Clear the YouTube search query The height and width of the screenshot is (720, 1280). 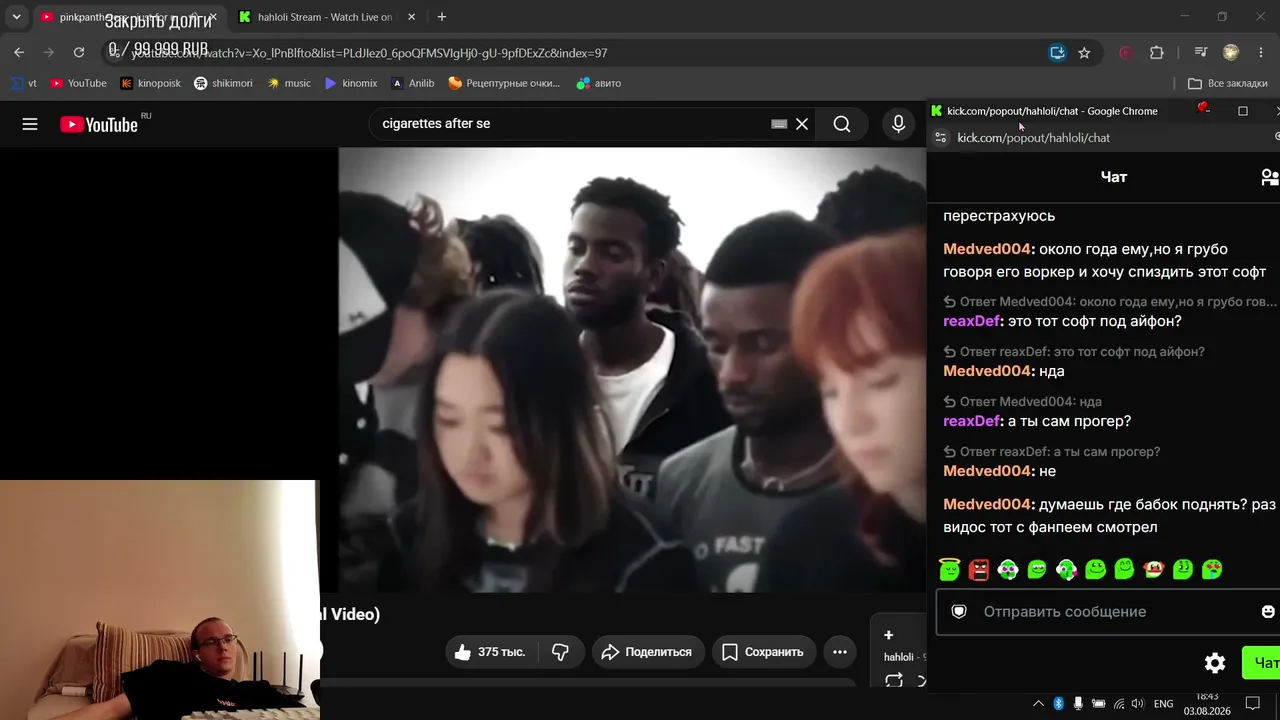click(802, 124)
